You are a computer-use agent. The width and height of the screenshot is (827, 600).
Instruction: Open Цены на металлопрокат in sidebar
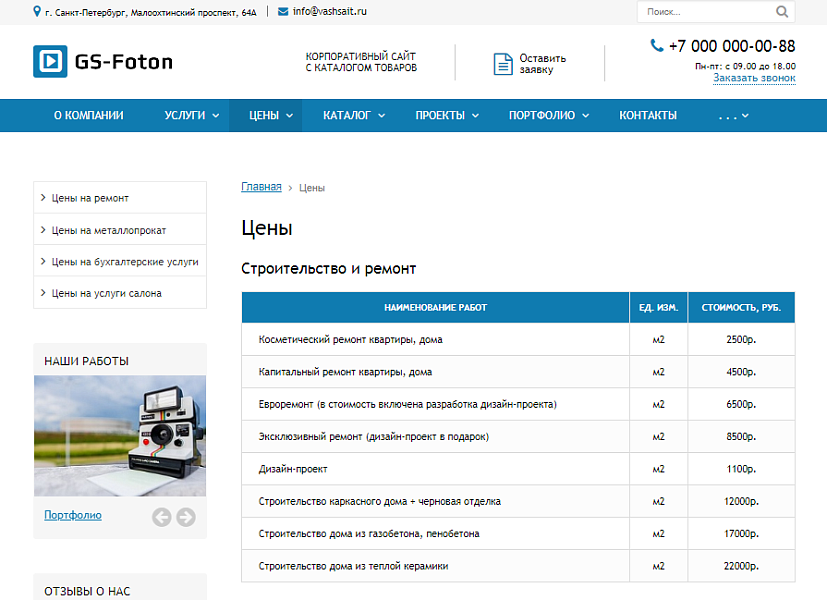point(108,230)
